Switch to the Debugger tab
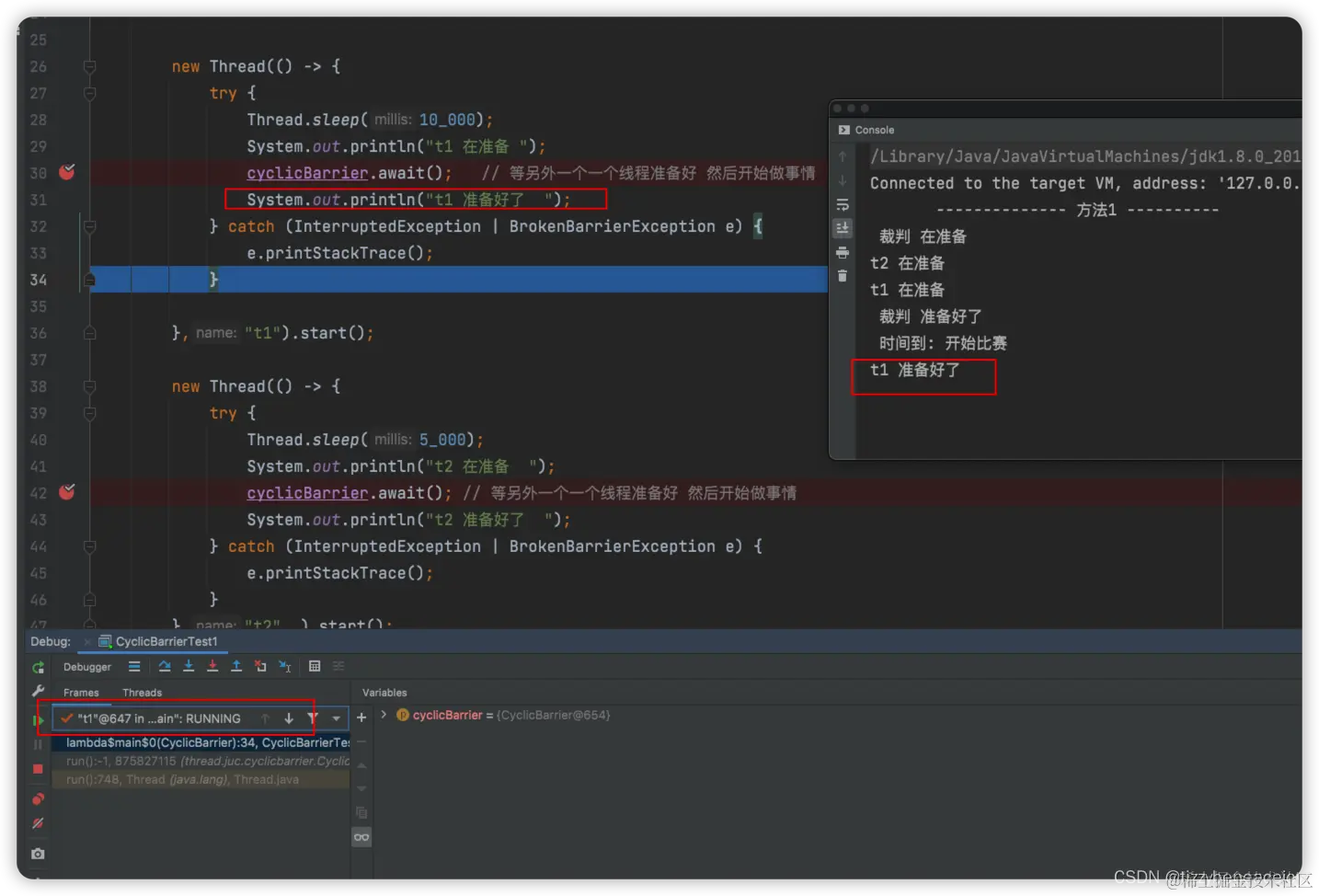Image resolution: width=1319 pixels, height=896 pixels. (87, 667)
